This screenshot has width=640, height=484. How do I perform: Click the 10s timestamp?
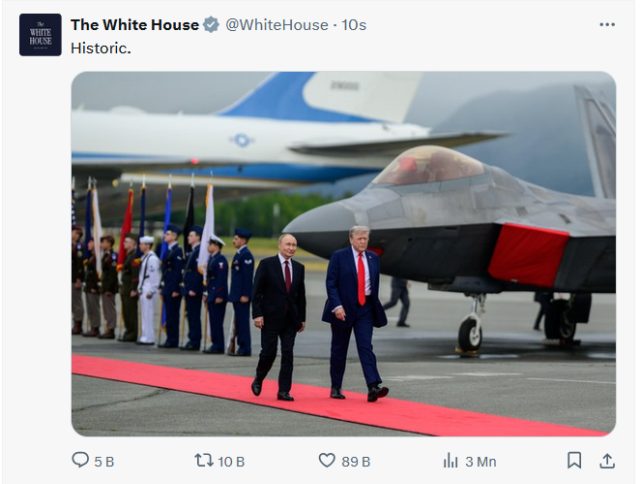click(354, 25)
